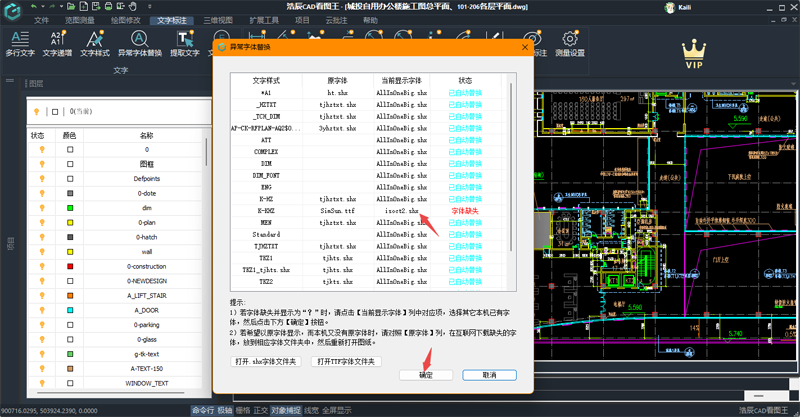Toggle 极轴 mode in the status bar

click(x=225, y=410)
